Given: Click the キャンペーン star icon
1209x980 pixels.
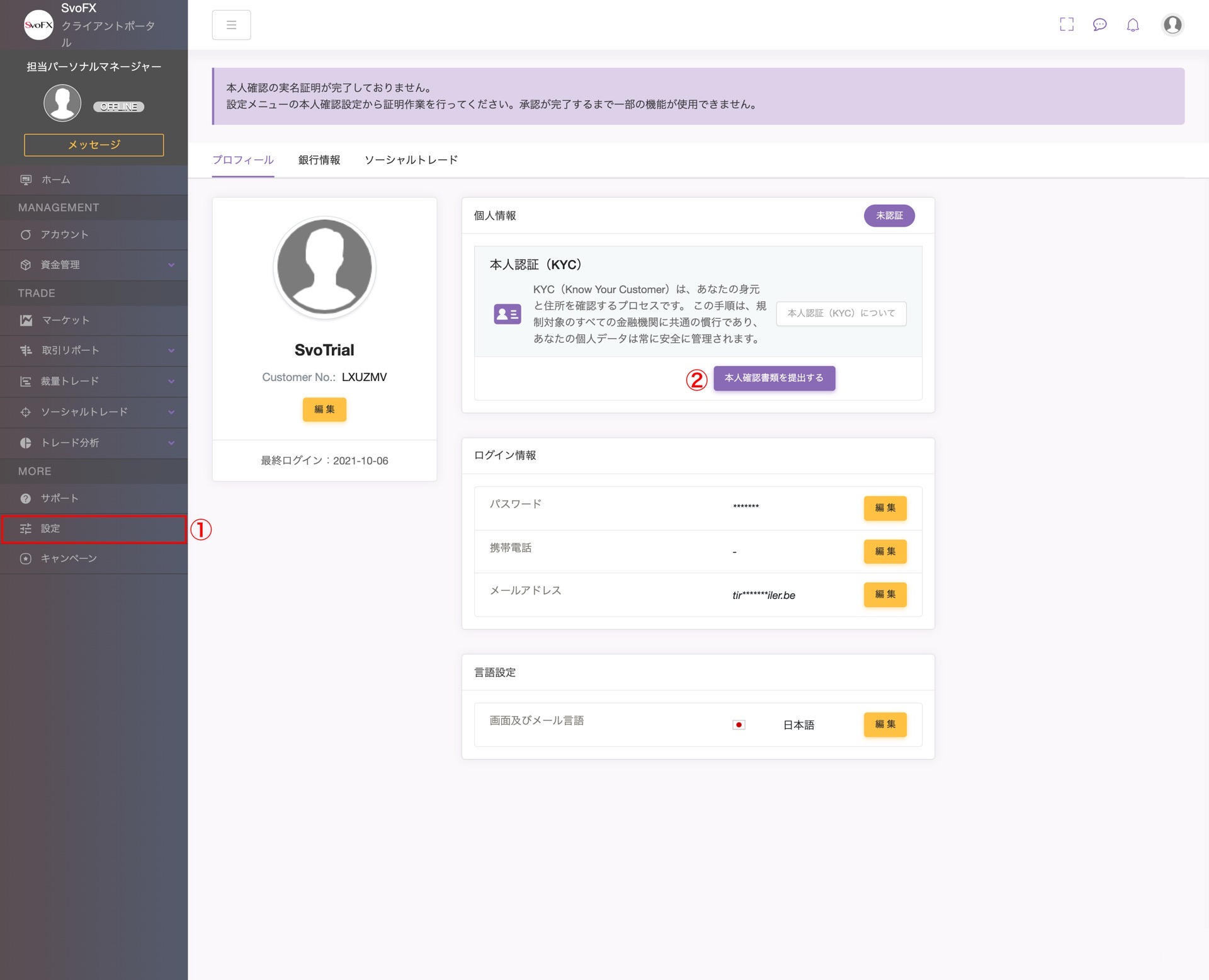Looking at the screenshot, I should (x=26, y=559).
